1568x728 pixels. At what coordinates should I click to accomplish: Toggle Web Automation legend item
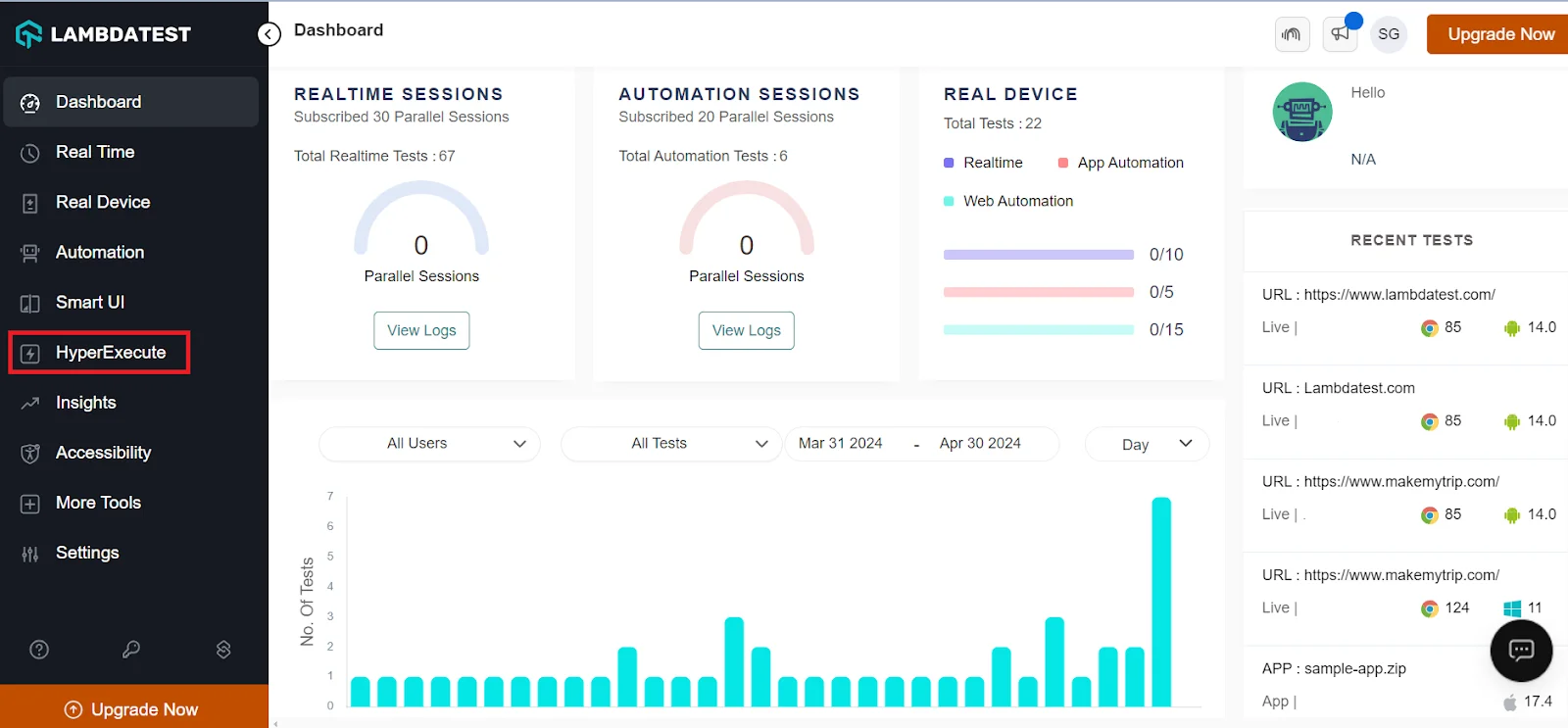[x=1008, y=201]
